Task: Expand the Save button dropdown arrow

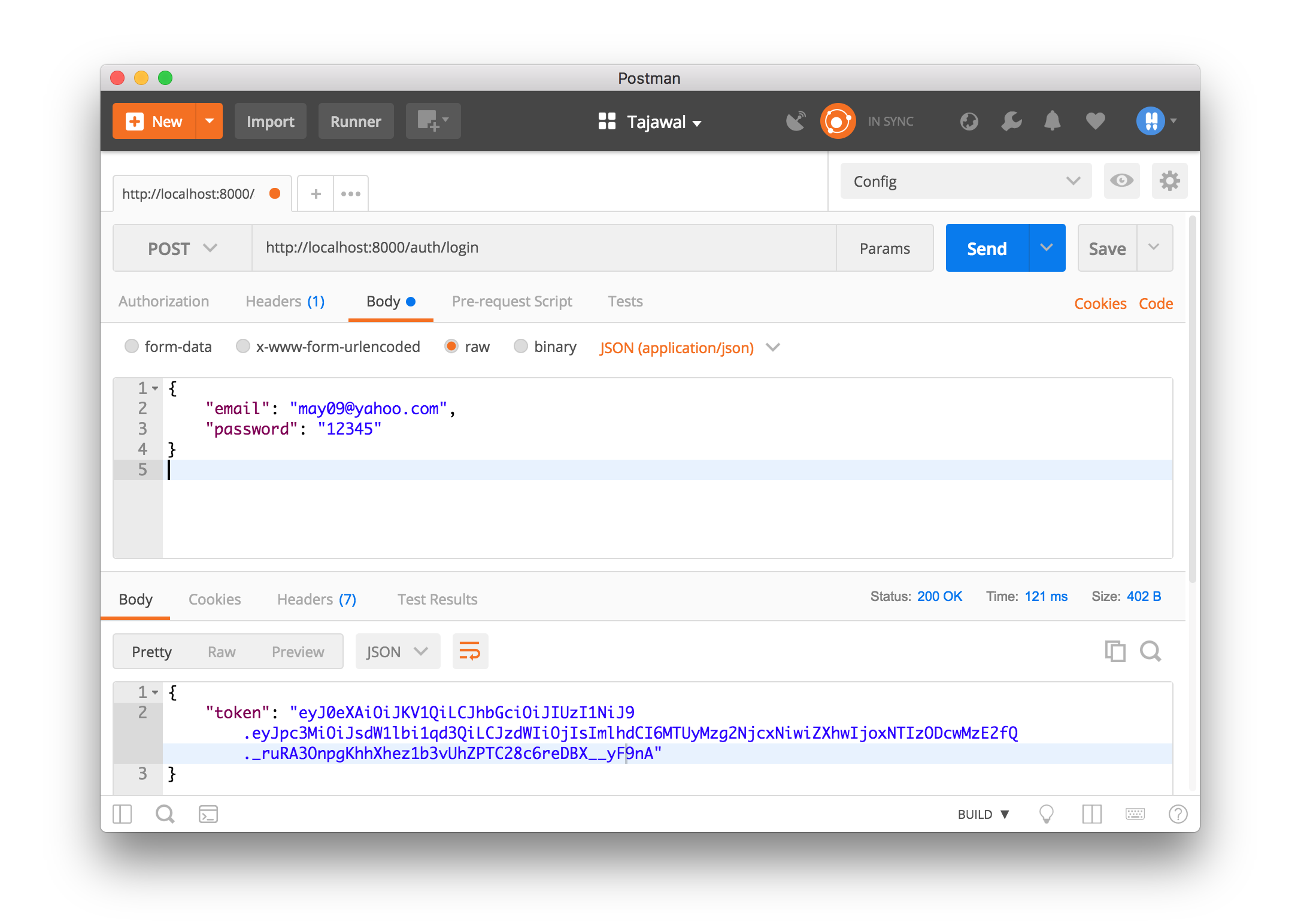Action: coord(1154,248)
